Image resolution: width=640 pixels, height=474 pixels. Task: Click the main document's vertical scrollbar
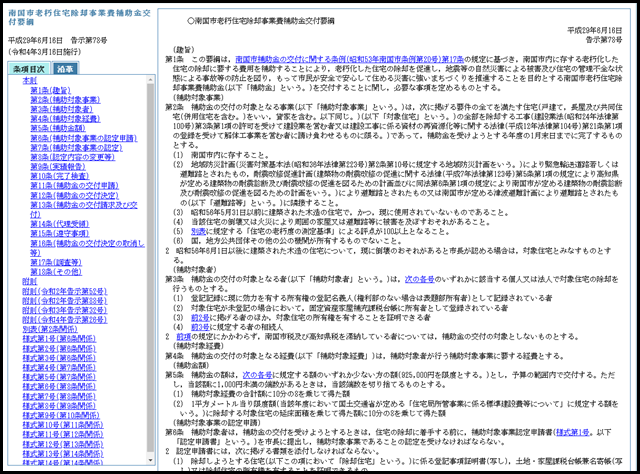tap(633, 250)
